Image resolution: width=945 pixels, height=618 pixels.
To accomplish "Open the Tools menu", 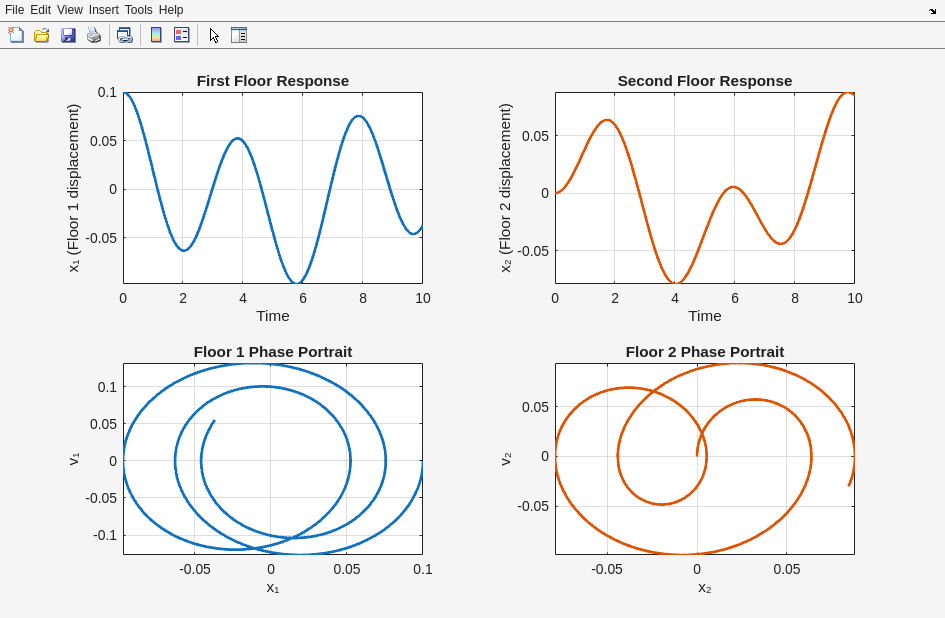I will click(139, 10).
